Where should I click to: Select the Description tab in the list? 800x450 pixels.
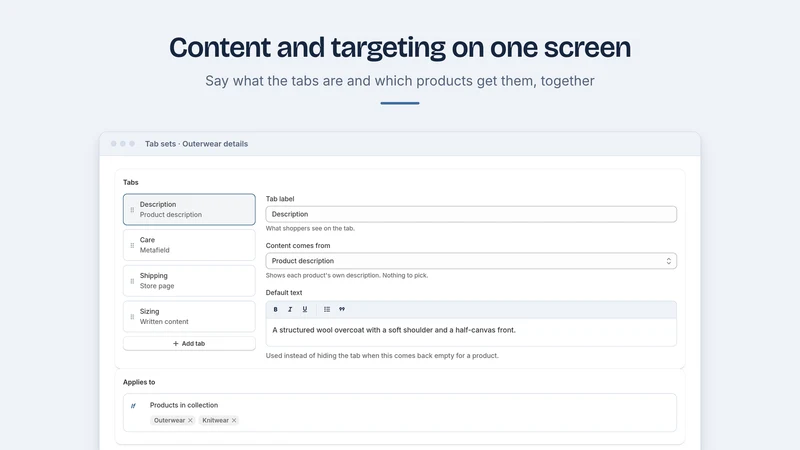click(x=189, y=209)
